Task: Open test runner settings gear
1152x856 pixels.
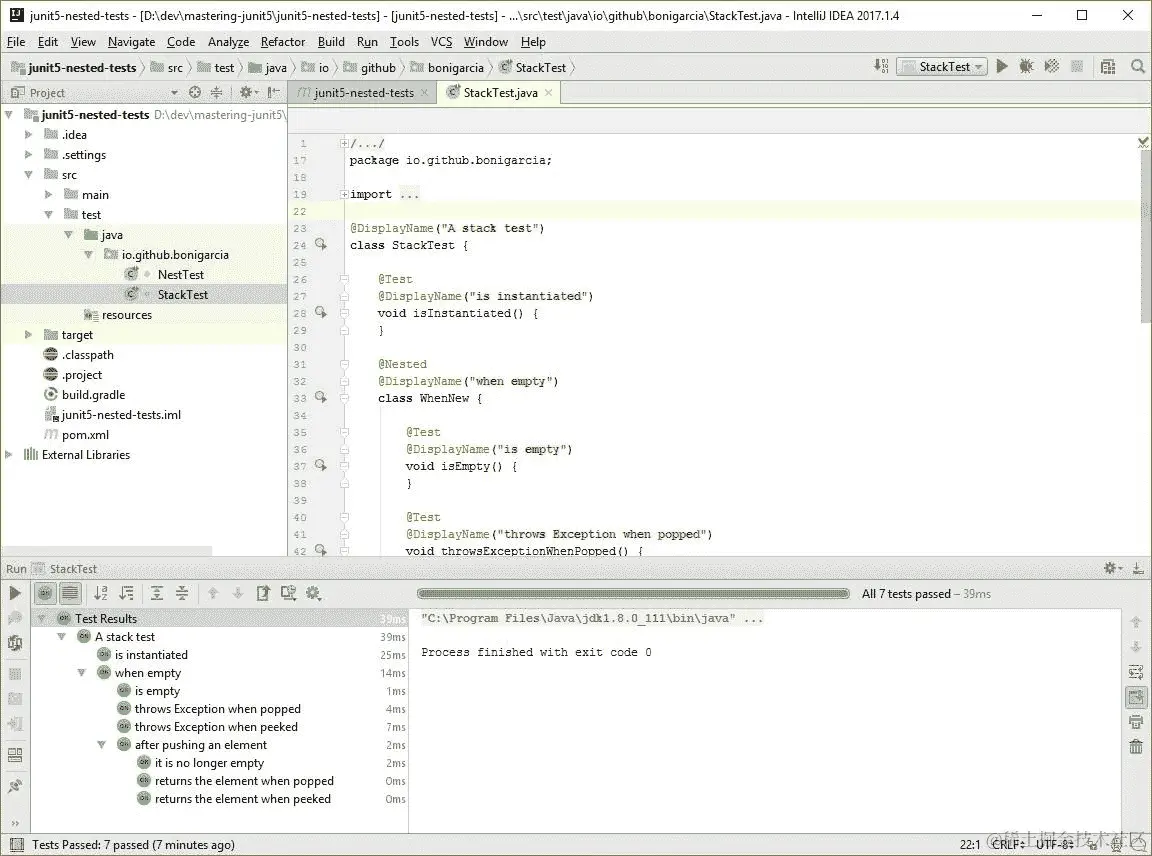Action: (x=314, y=593)
